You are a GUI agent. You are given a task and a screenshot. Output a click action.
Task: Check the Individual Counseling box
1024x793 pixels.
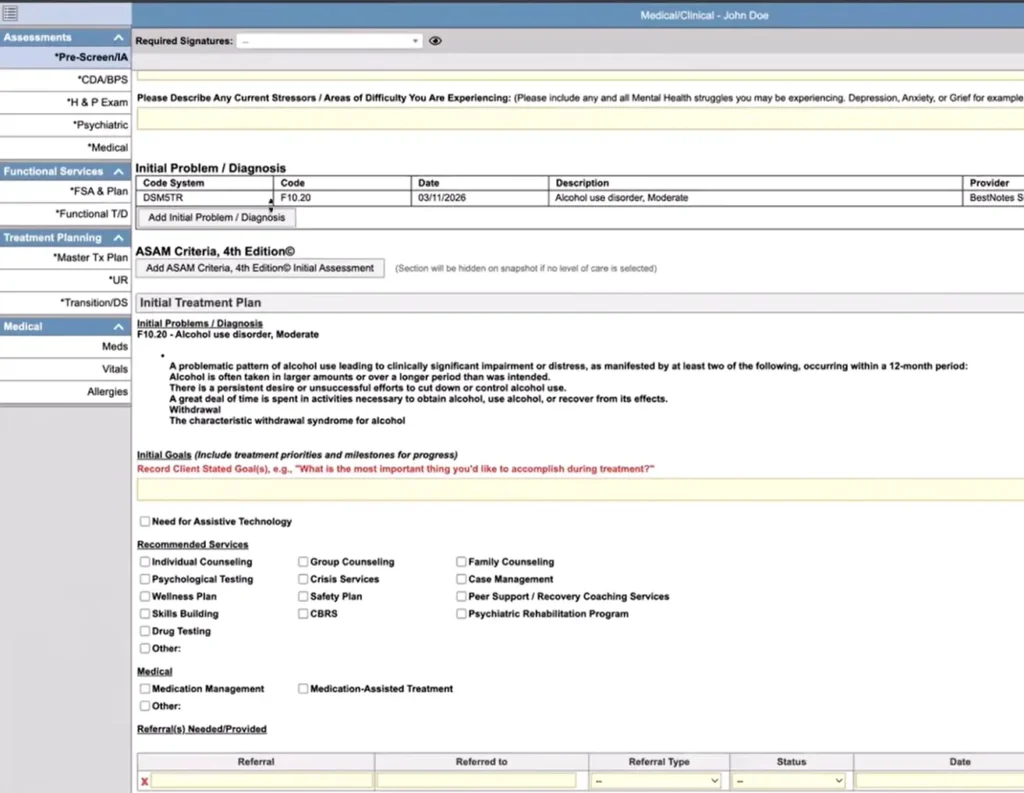coord(144,562)
